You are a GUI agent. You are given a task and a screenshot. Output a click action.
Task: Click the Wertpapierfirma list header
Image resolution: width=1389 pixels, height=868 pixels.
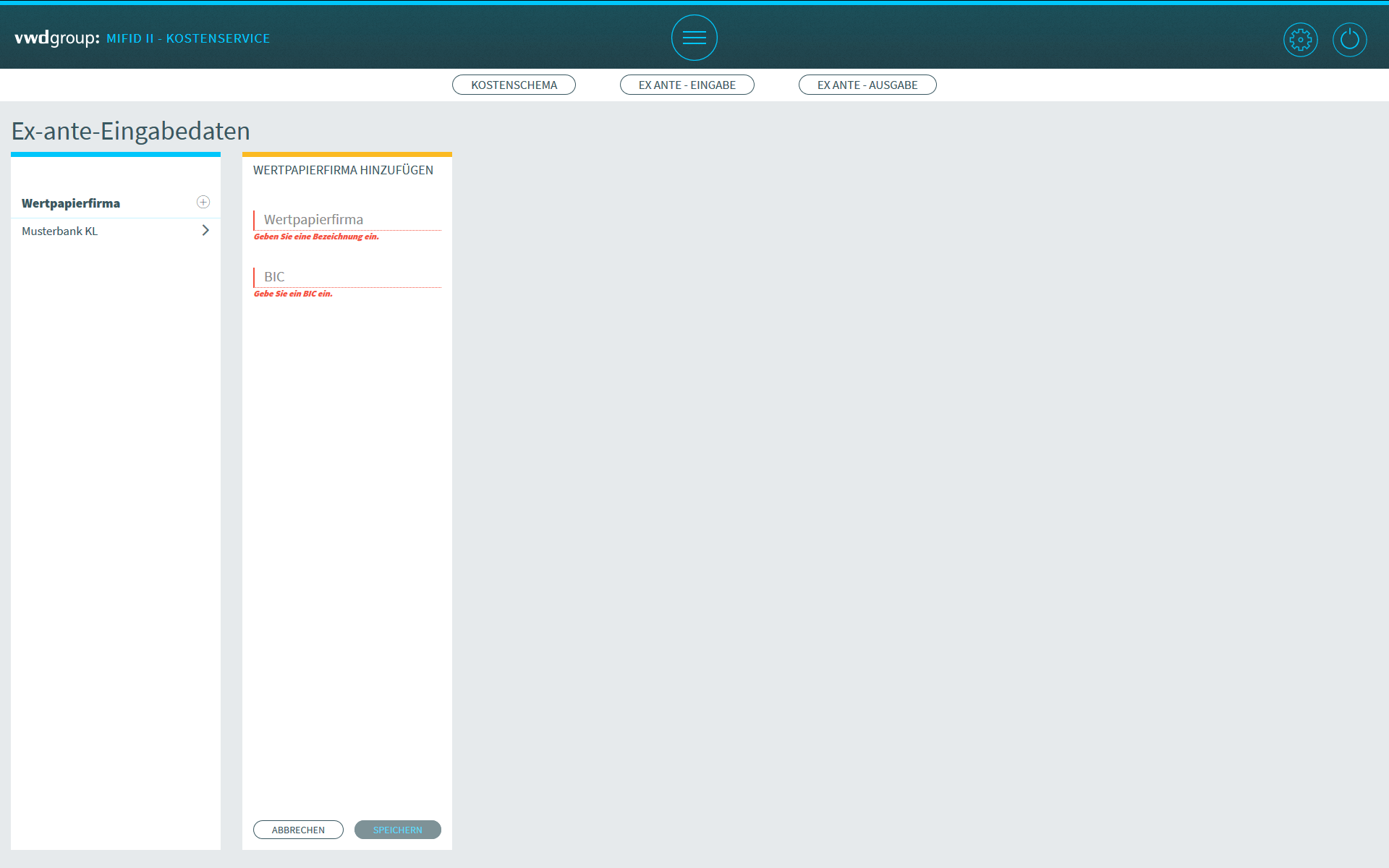(x=71, y=203)
